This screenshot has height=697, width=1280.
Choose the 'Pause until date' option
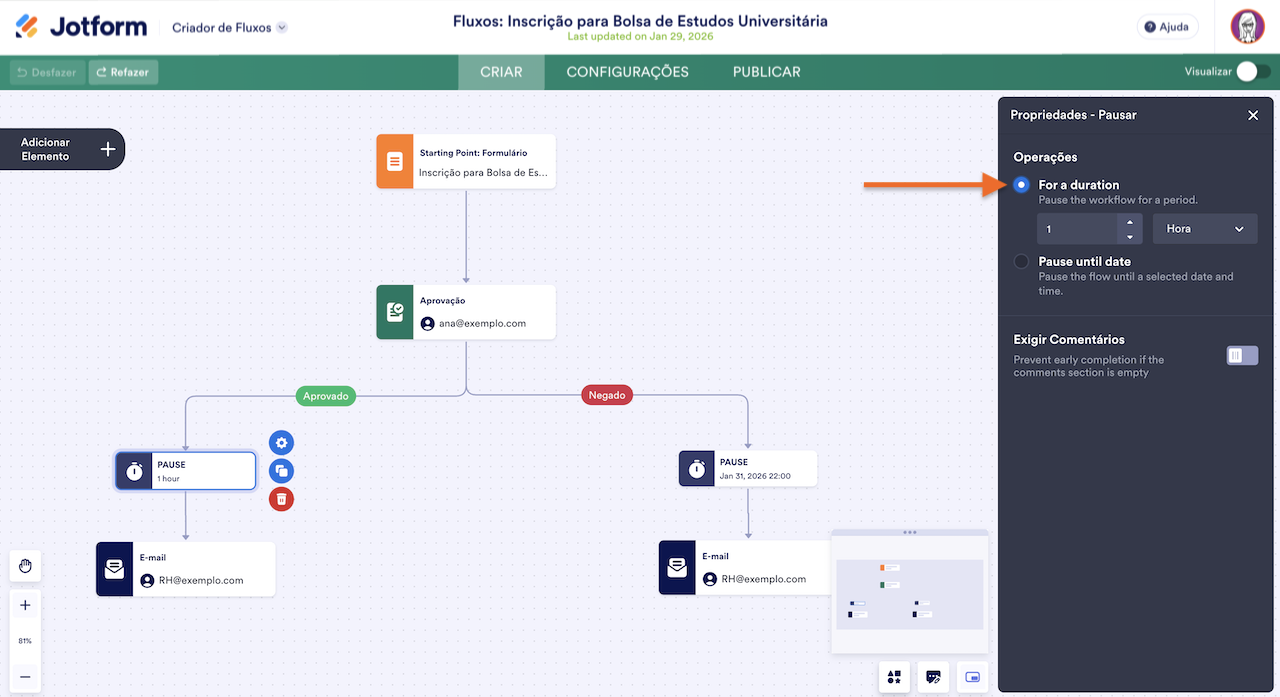coord(1021,262)
